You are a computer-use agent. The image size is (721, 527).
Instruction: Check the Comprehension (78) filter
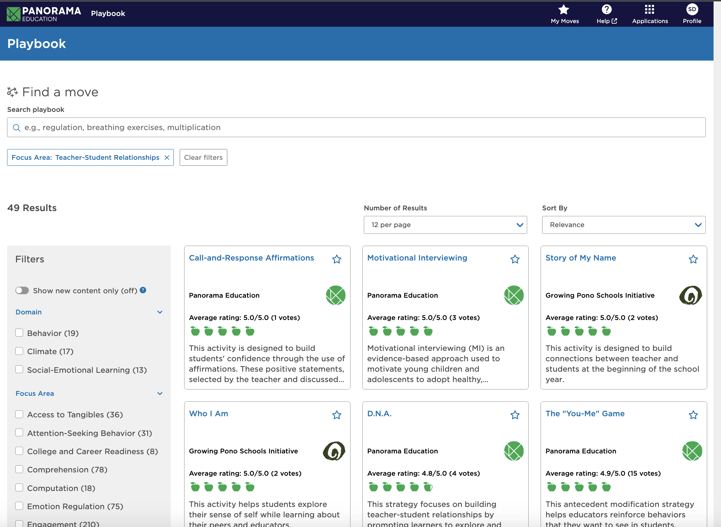[x=19, y=469]
